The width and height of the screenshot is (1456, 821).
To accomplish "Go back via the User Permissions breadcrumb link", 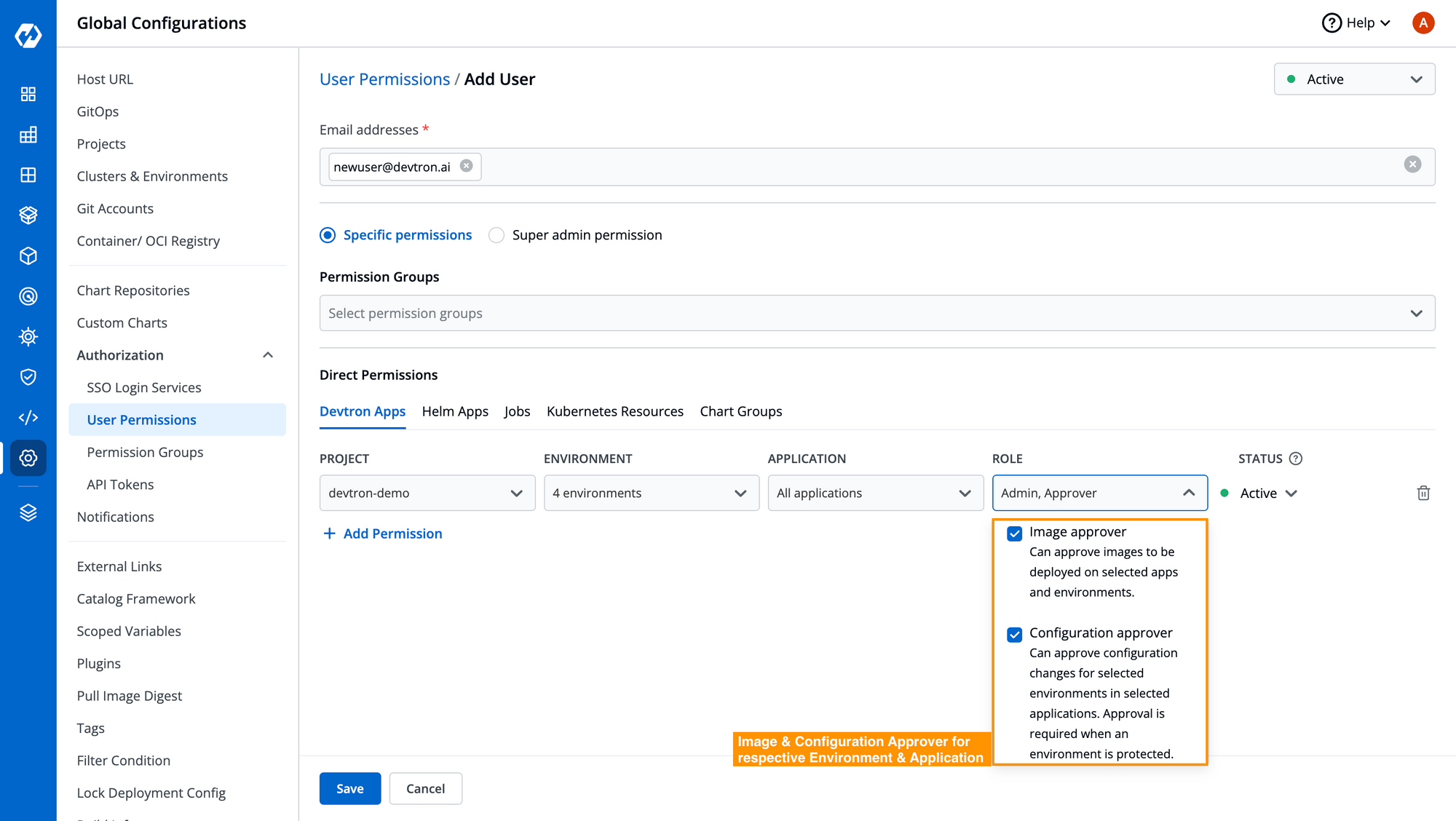I will (x=384, y=79).
